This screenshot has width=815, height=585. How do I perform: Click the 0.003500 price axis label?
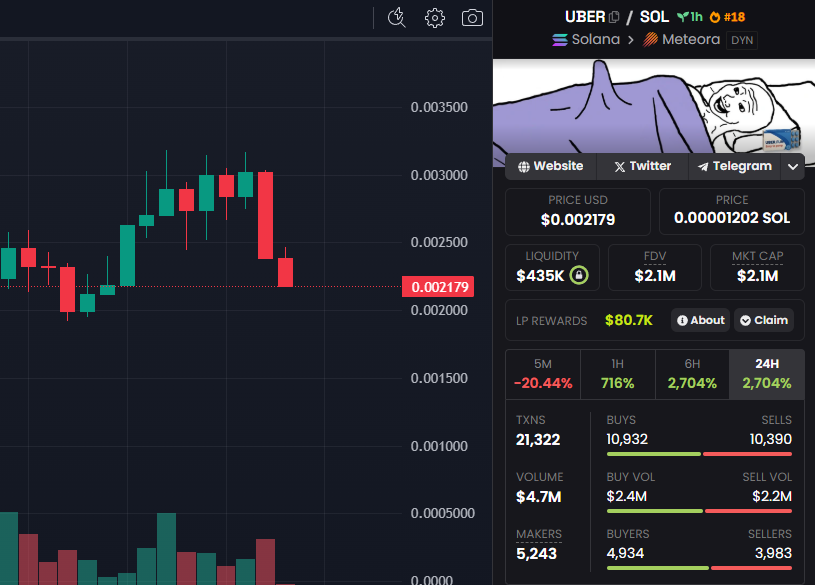[x=439, y=108]
